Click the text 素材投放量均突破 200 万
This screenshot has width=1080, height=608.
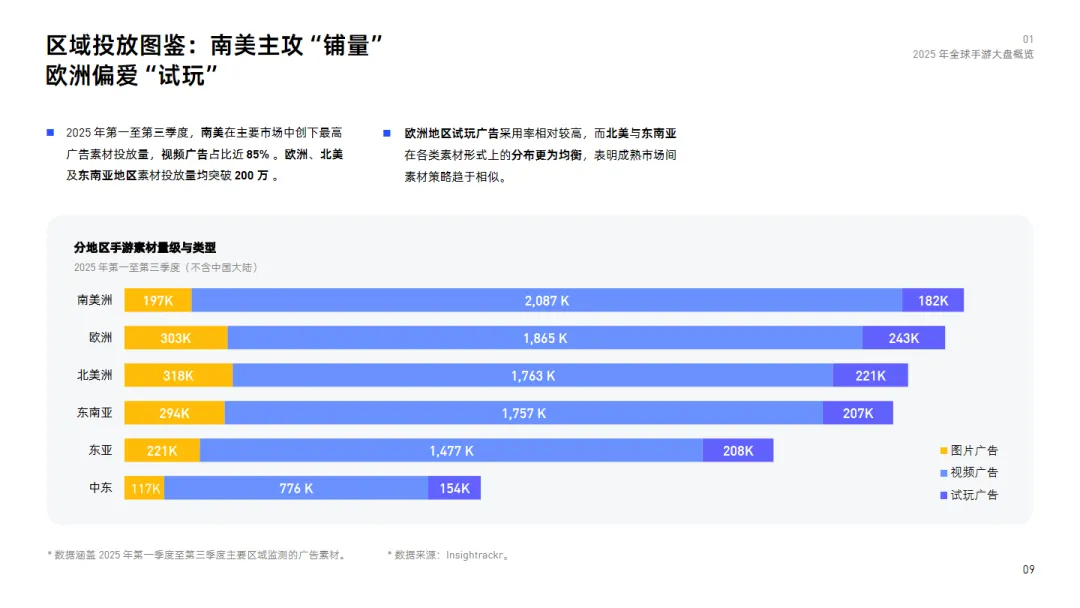(203, 176)
